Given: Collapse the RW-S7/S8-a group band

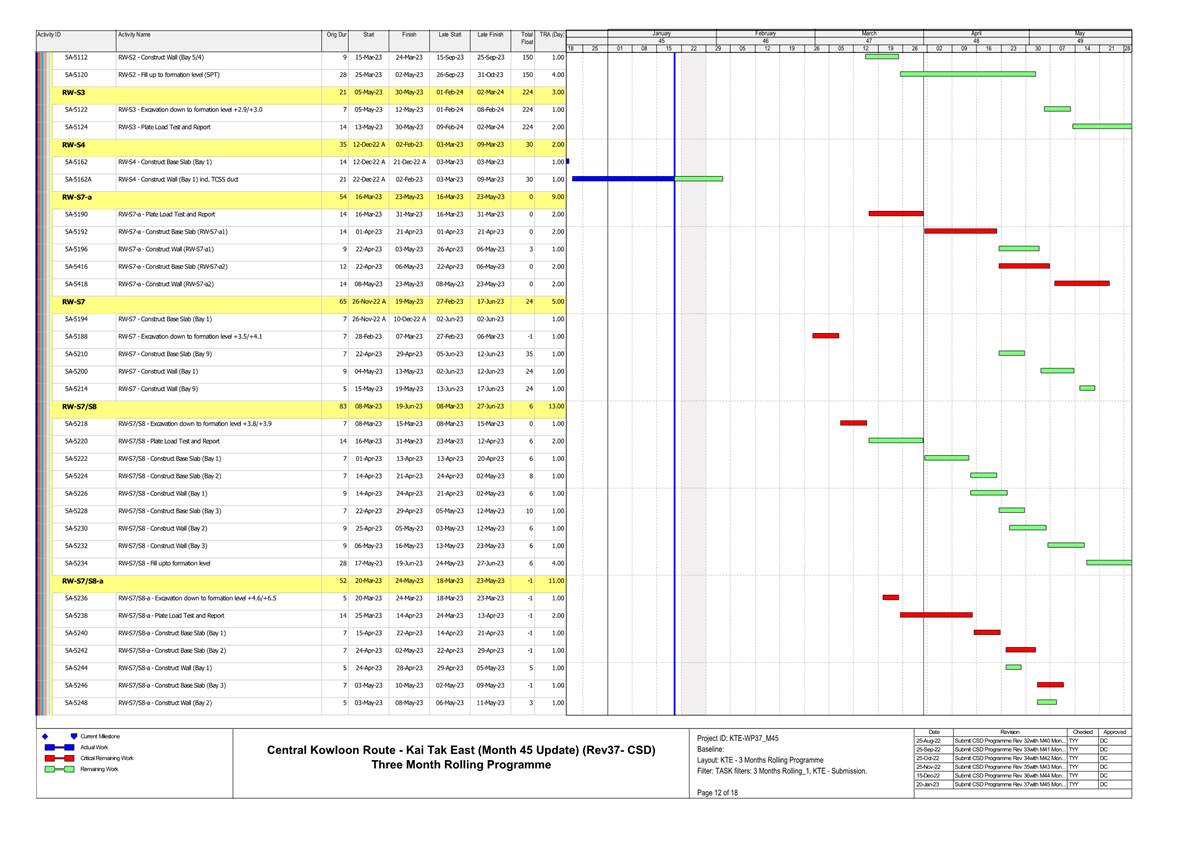Looking at the screenshot, I should [82, 580].
